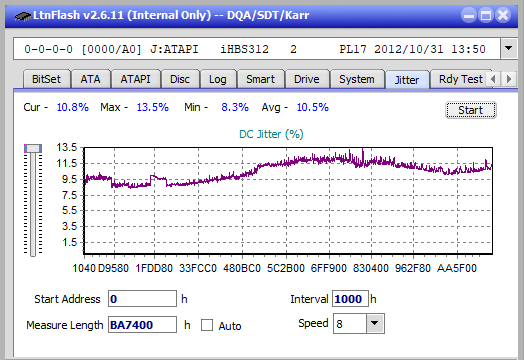Open the ATAPI tab

[x=135, y=79]
